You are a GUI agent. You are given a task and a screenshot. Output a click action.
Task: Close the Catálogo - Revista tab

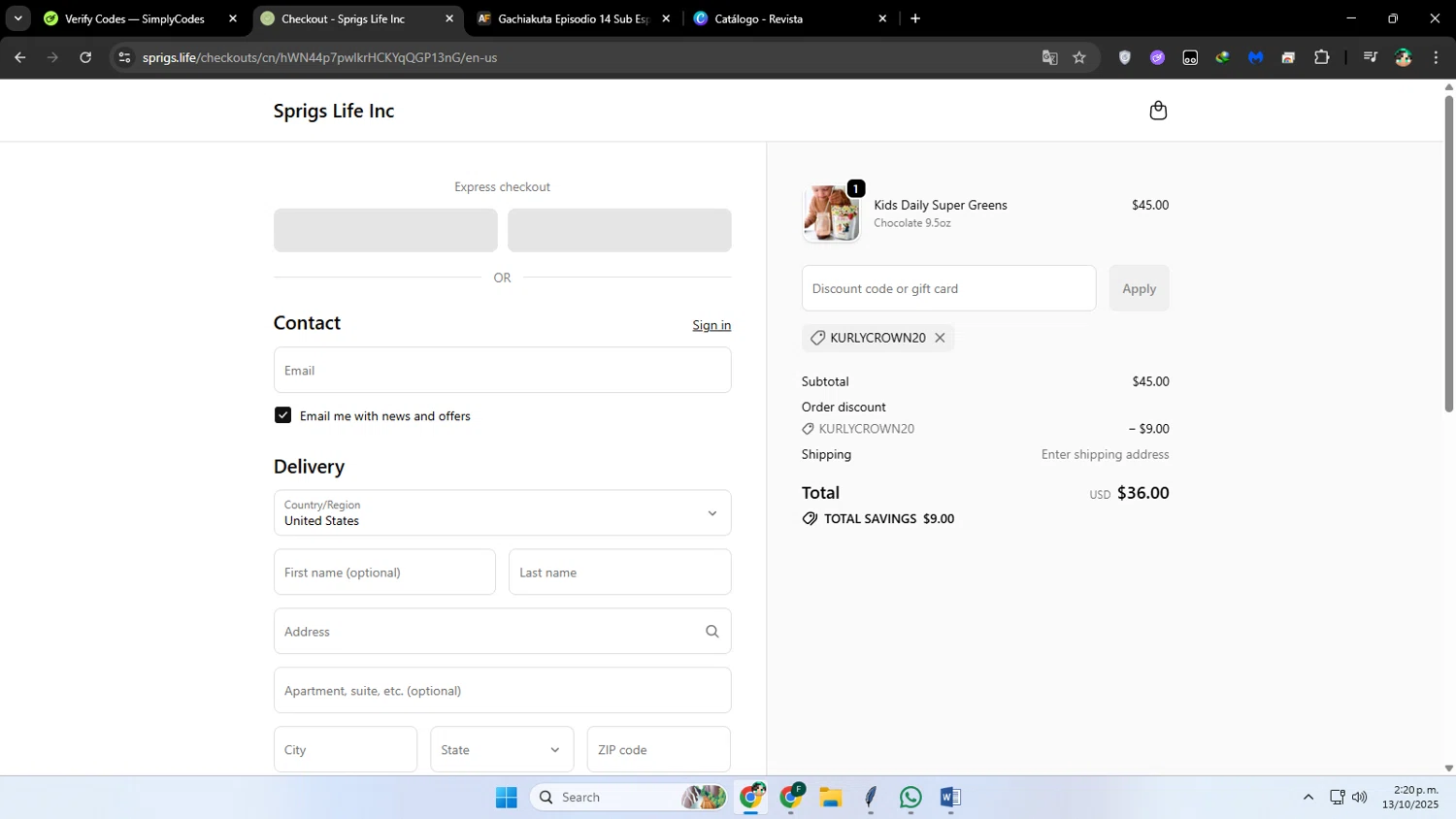click(882, 18)
